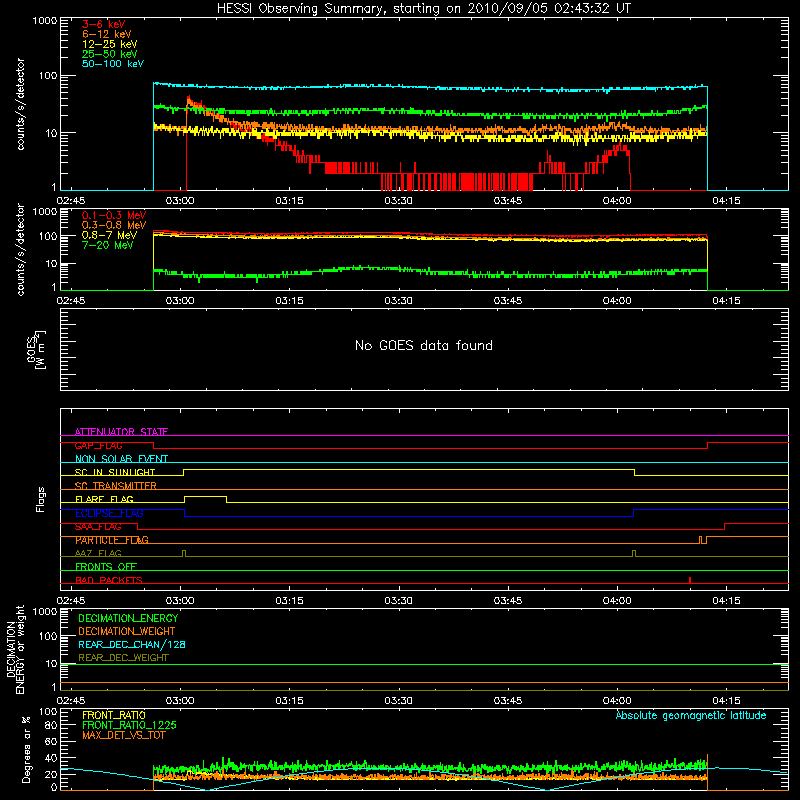This screenshot has height=800, width=800.
Task: Click the GOES [W m-2] axis label
Action: pos(36,349)
